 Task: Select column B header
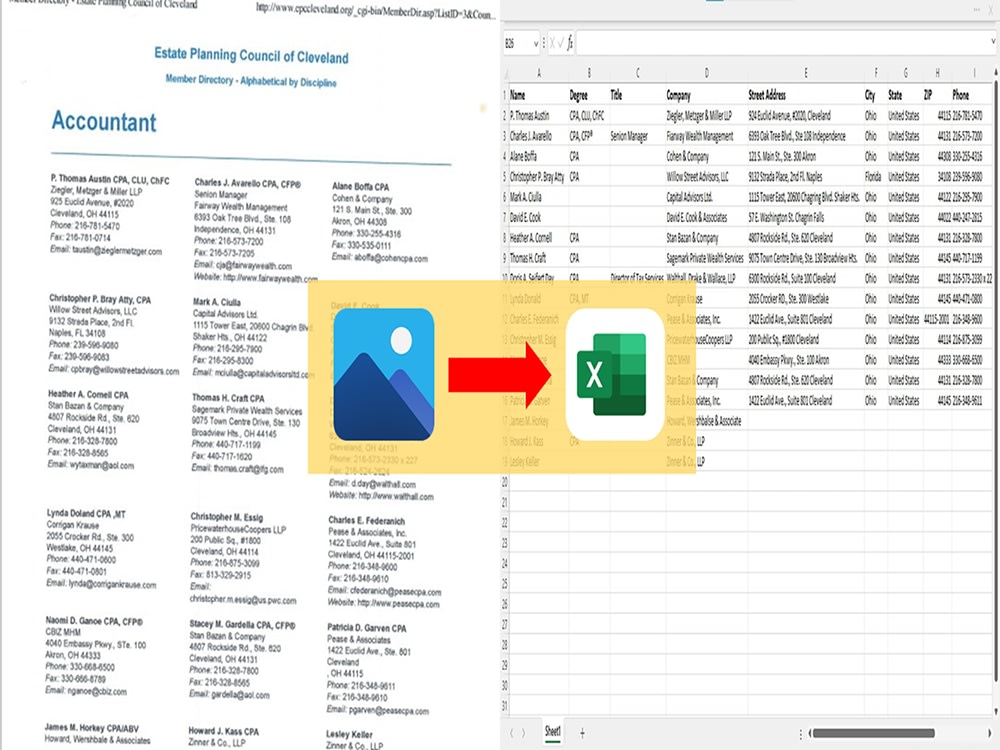(x=589, y=73)
